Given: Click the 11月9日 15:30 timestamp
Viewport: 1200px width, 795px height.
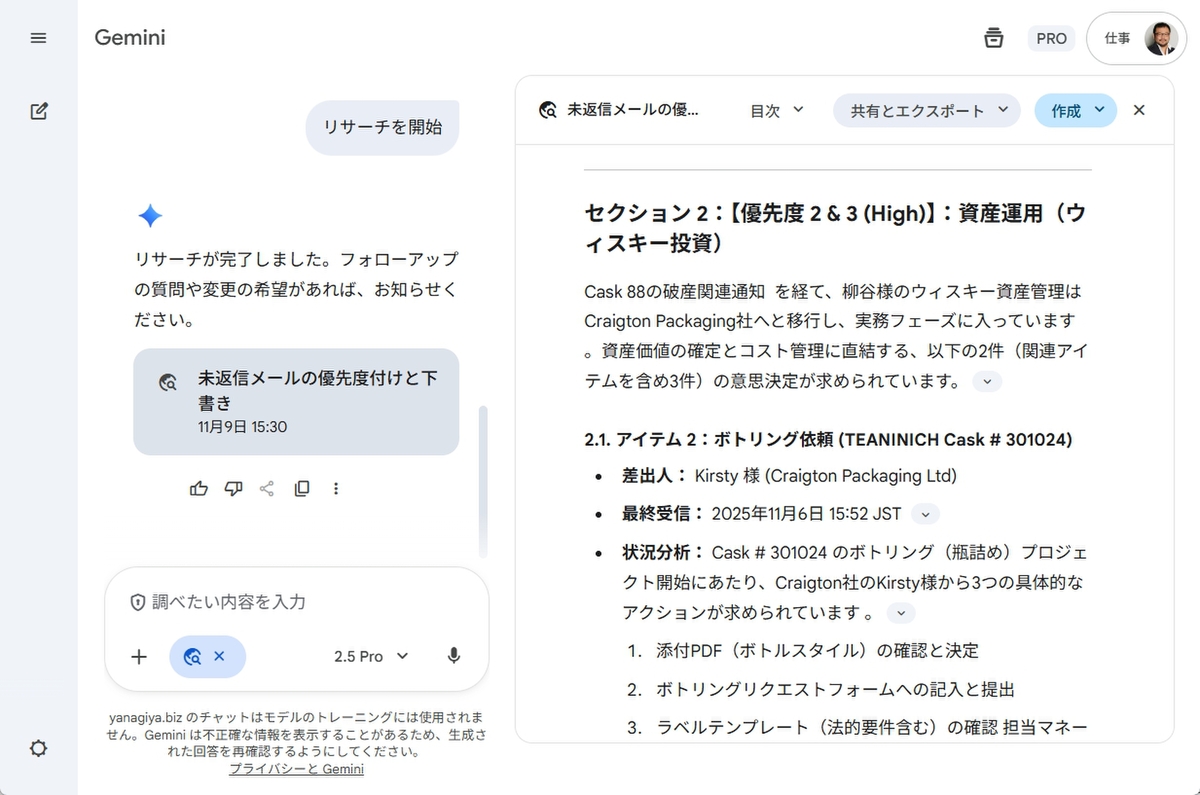Looking at the screenshot, I should (243, 427).
